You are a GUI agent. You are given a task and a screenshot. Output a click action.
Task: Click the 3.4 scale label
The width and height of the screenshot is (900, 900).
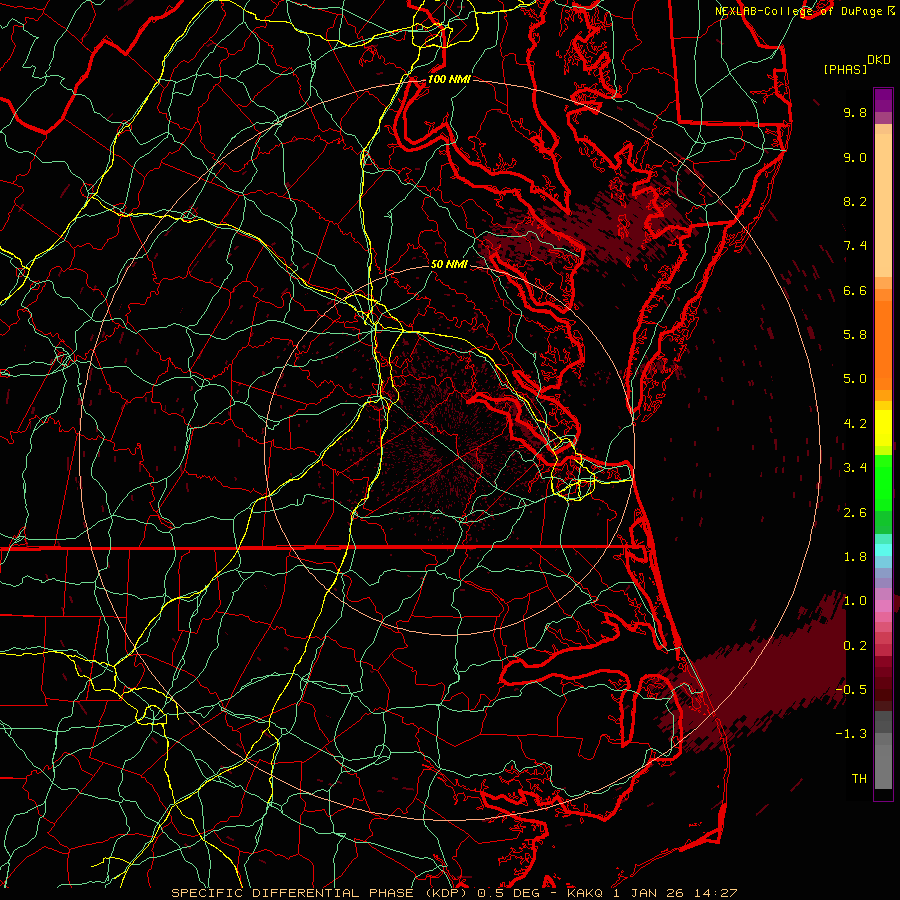point(855,468)
